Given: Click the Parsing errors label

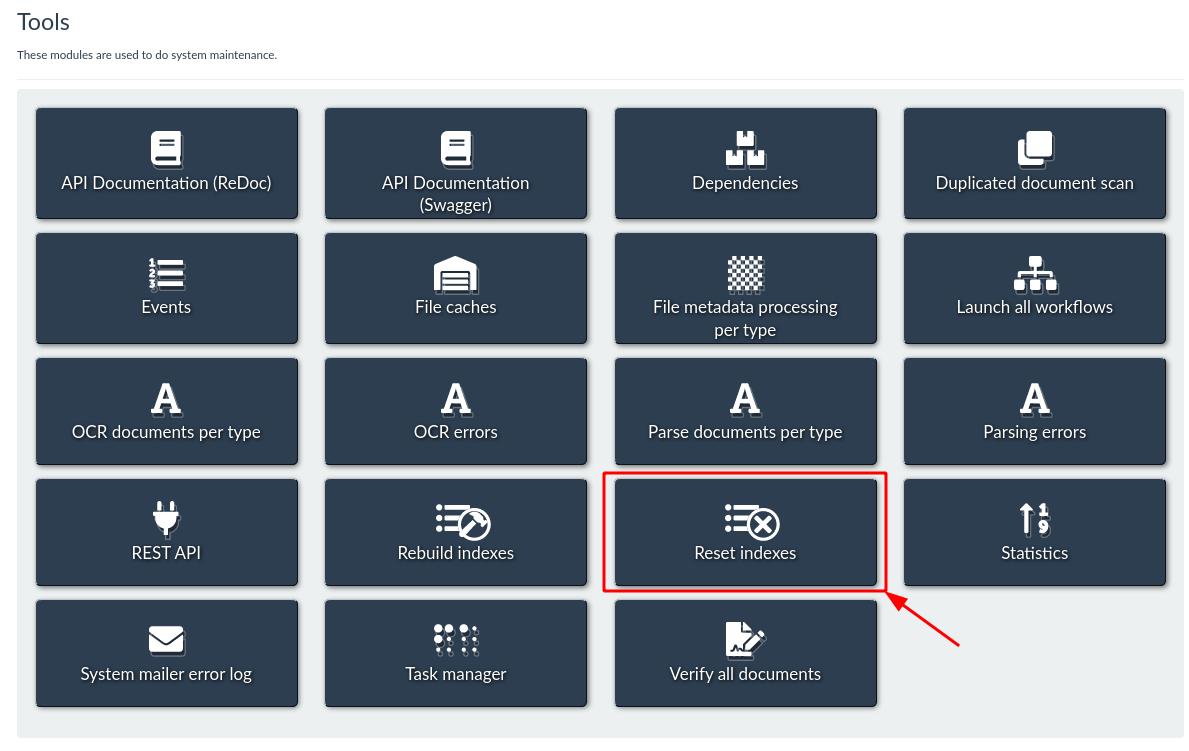Looking at the screenshot, I should (1035, 432).
